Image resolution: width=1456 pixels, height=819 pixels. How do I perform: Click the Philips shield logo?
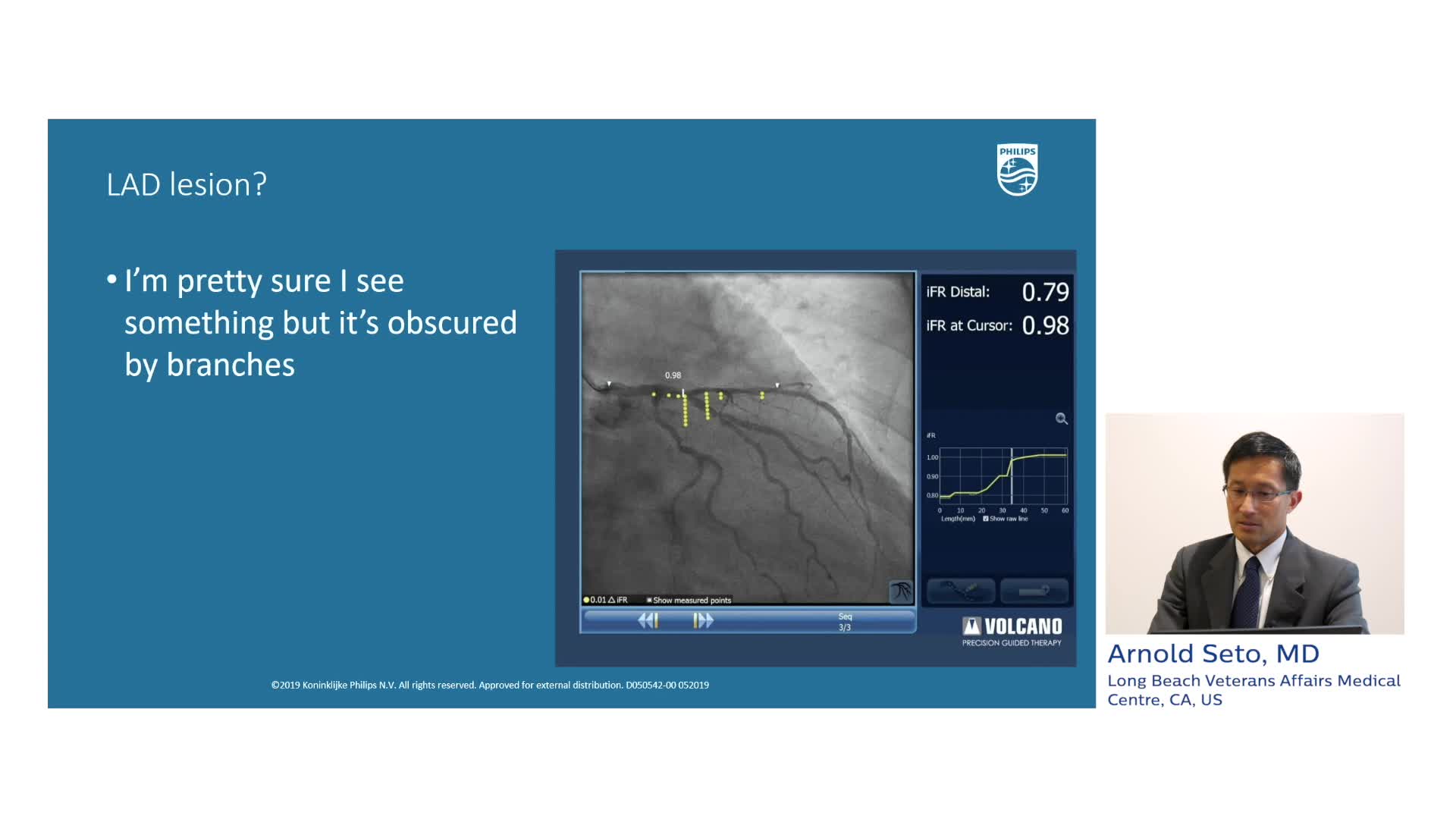pyautogui.click(x=1017, y=170)
